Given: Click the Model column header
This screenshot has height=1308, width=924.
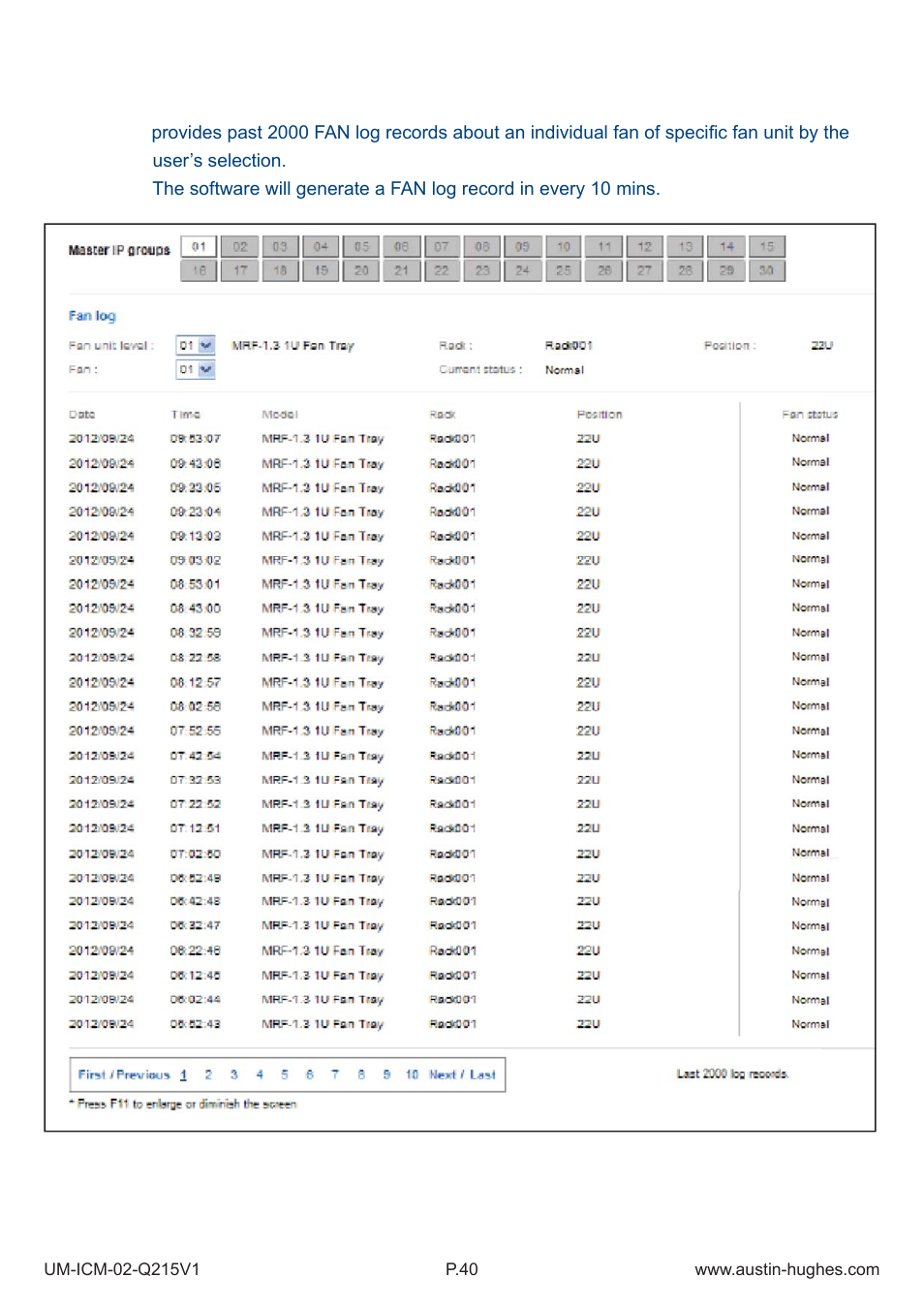Looking at the screenshot, I should [280, 415].
